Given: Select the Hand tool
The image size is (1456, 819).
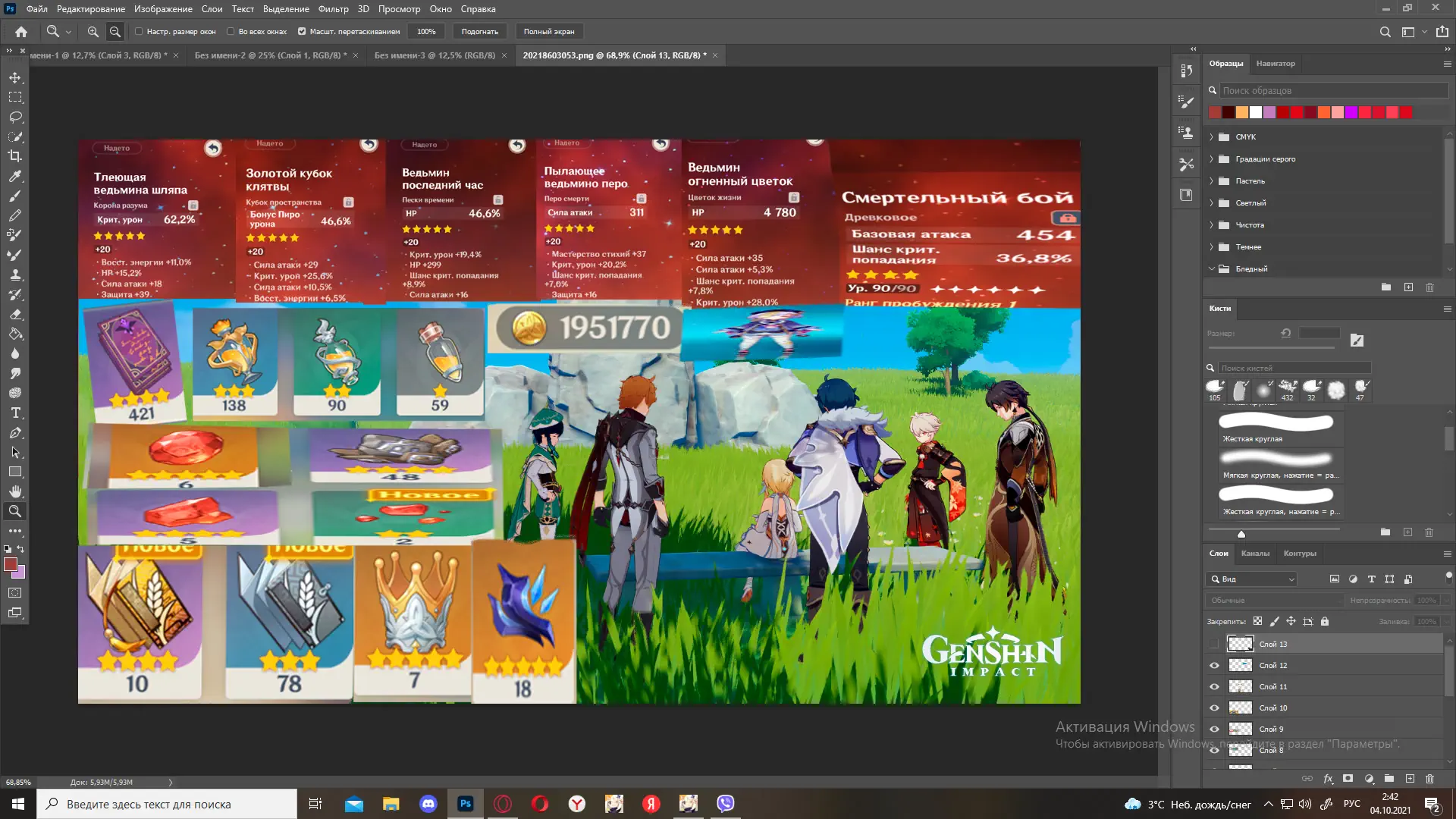Looking at the screenshot, I should tap(15, 491).
